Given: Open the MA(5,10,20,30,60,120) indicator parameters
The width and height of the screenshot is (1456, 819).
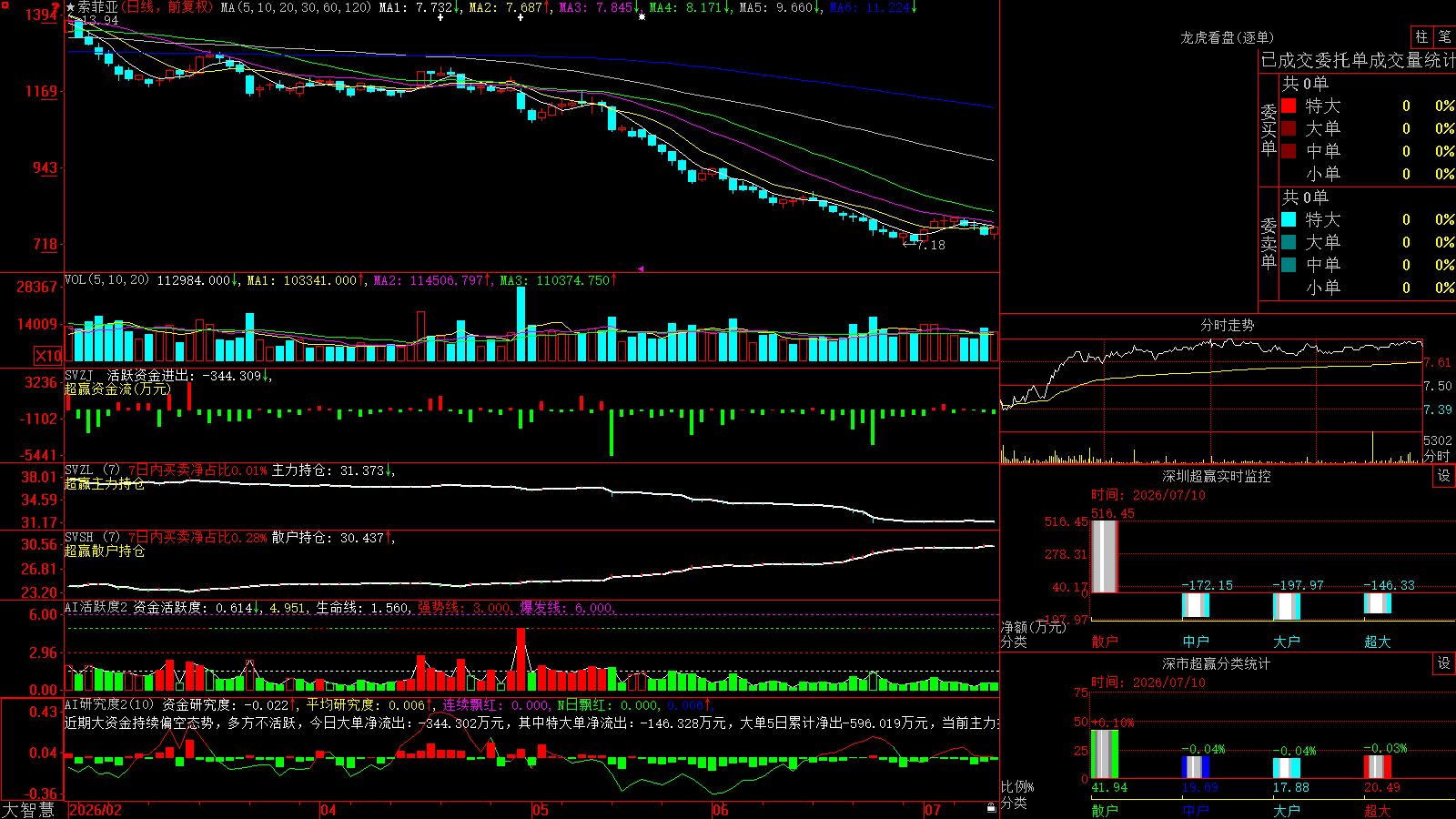Looking at the screenshot, I should pyautogui.click(x=296, y=7).
